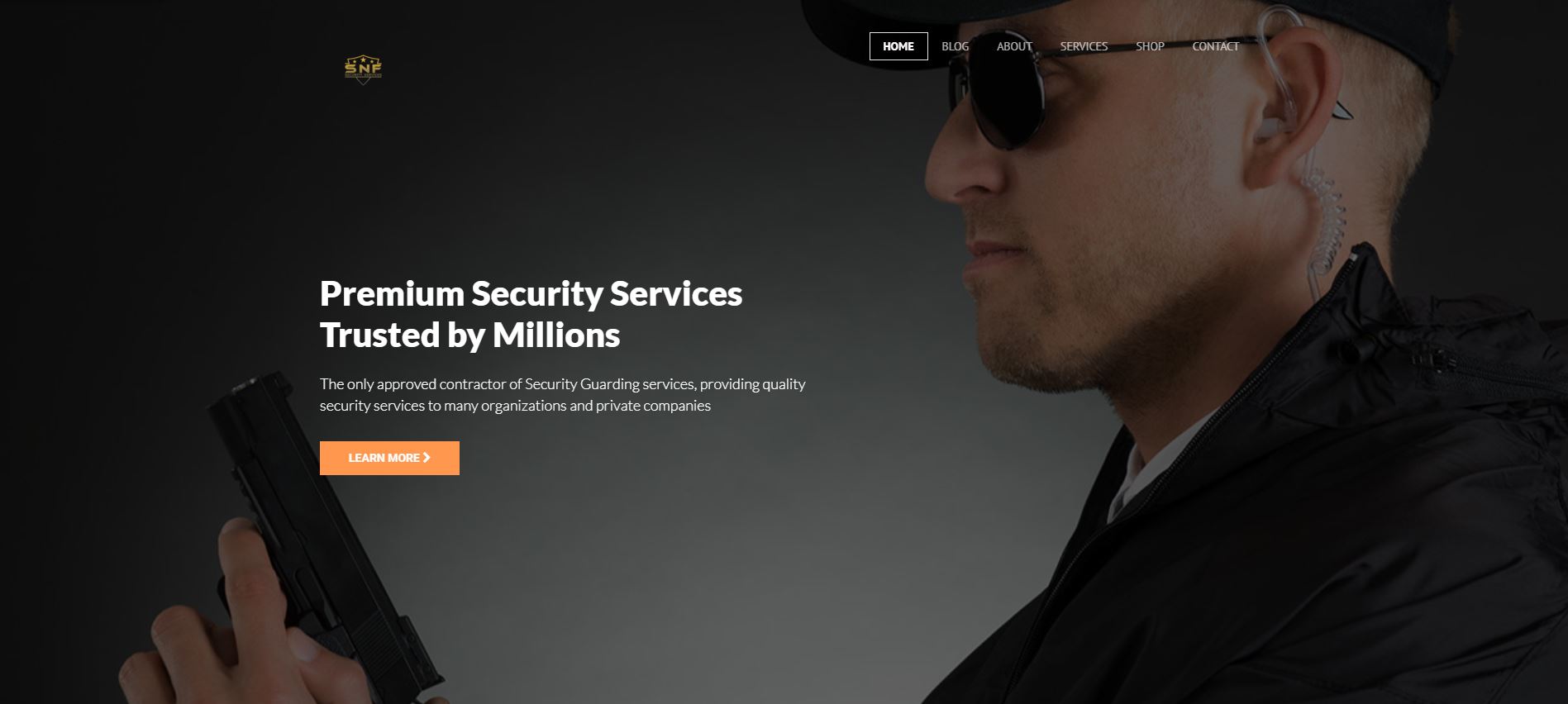Select the HOME menu item
The image size is (1568, 704).
(898, 46)
